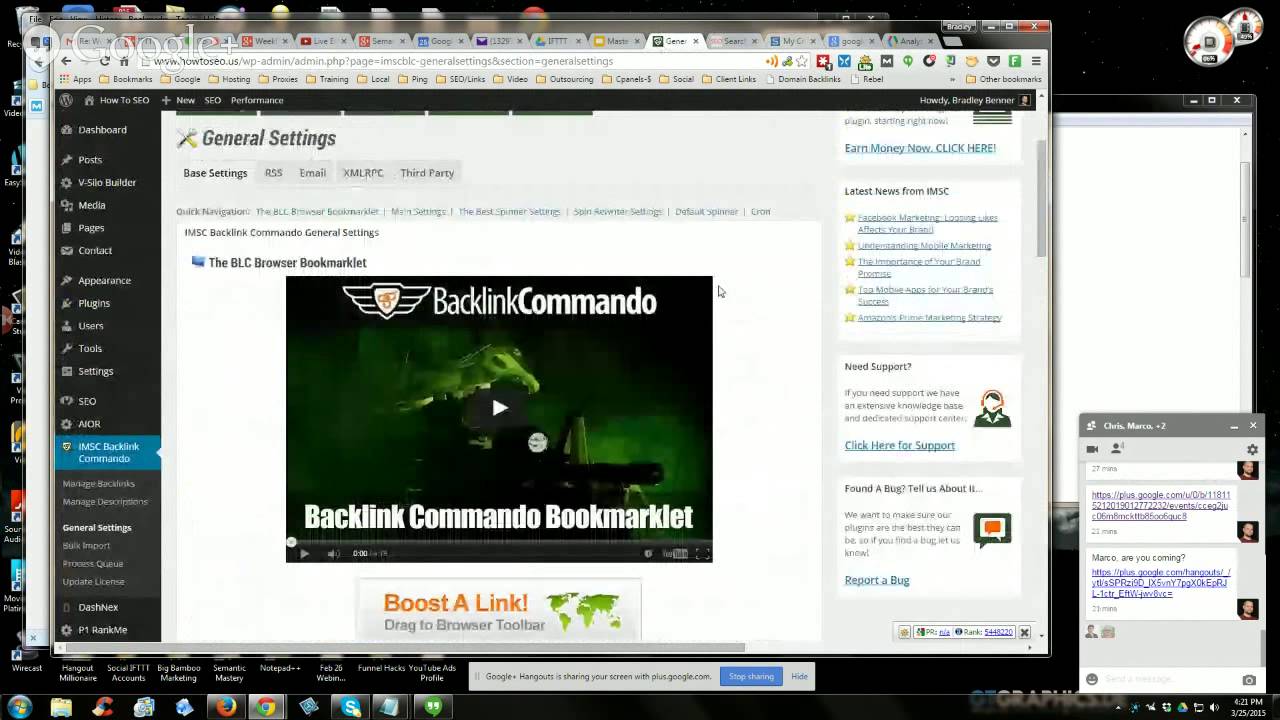
Task: Hide the screen sharing notification
Action: coord(799,677)
